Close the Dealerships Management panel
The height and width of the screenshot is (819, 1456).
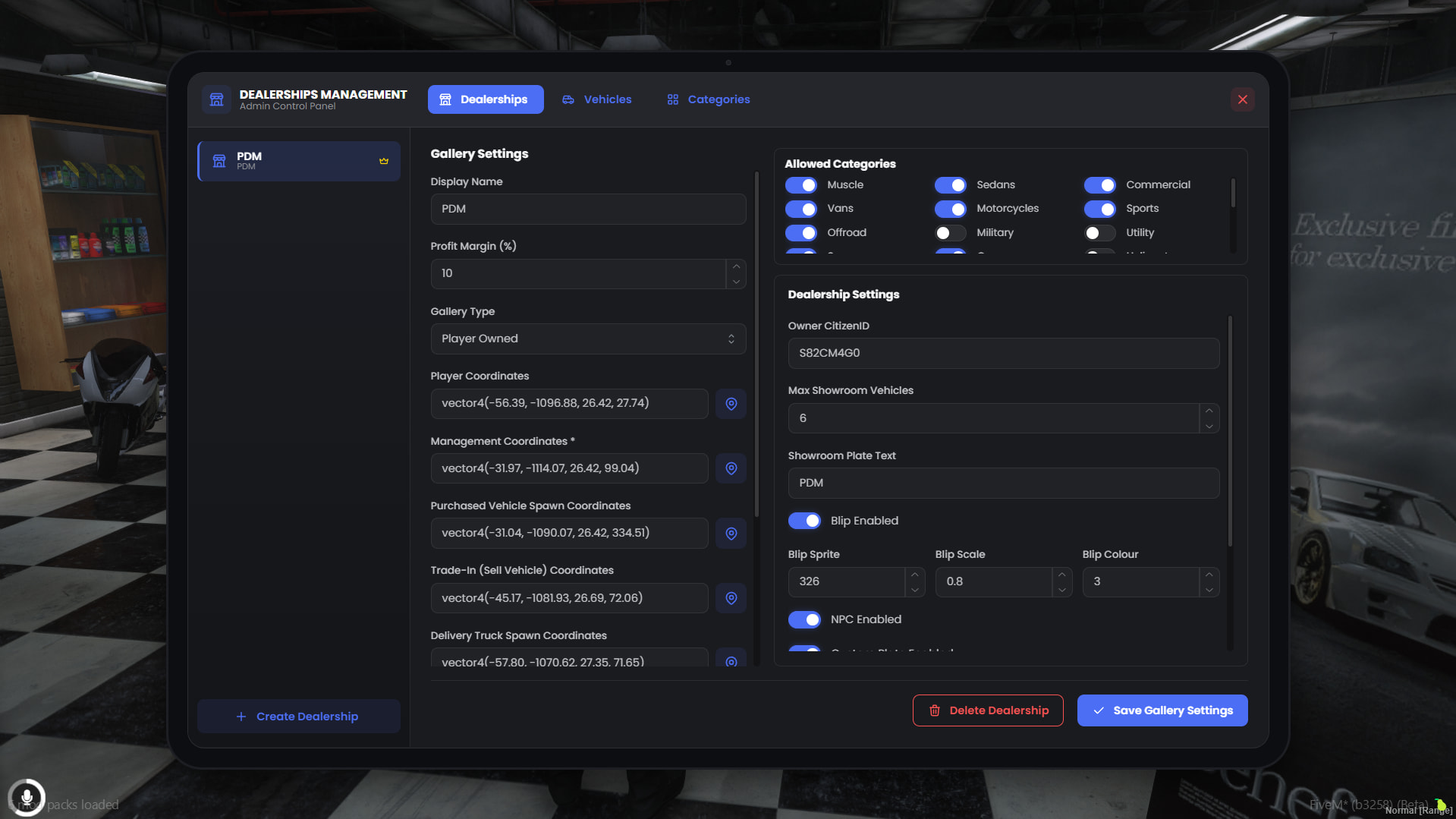point(1243,99)
